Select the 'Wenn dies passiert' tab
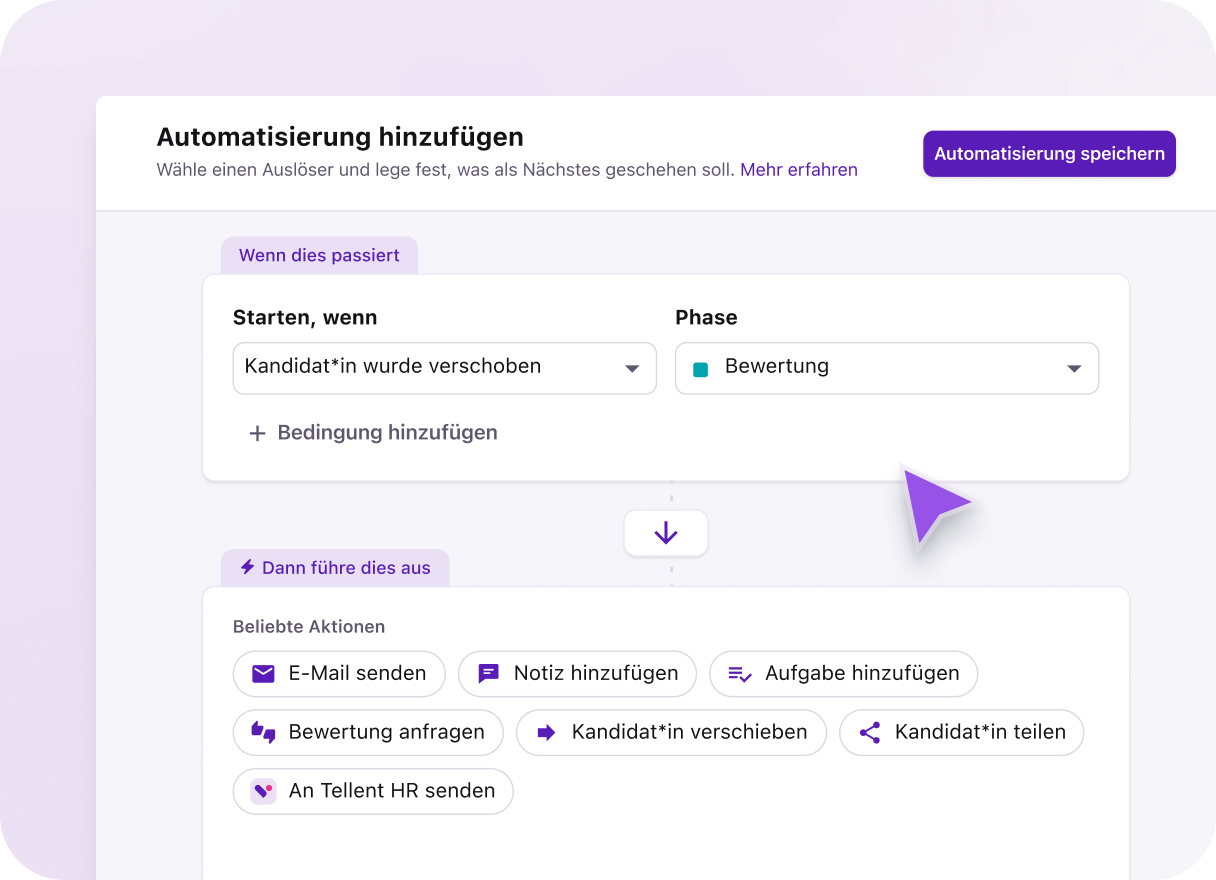Image resolution: width=1216 pixels, height=880 pixels. [x=319, y=256]
